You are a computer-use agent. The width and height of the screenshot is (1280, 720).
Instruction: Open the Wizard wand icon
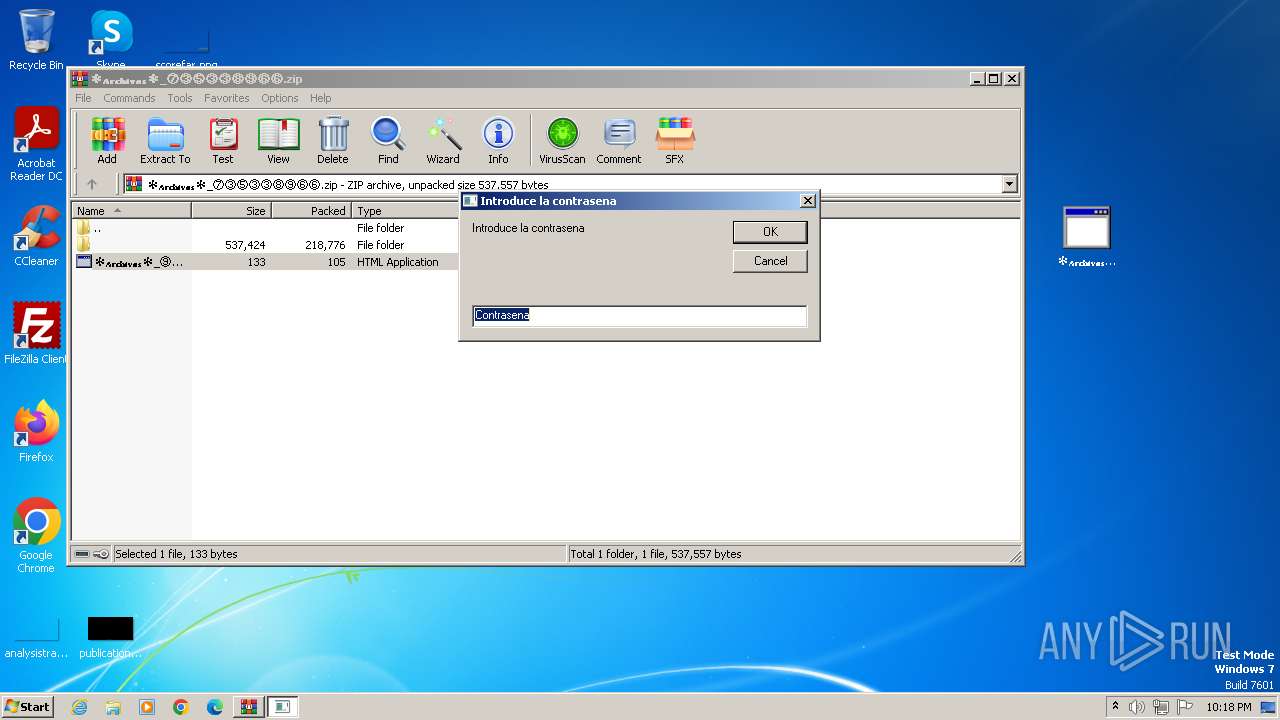pos(443,140)
